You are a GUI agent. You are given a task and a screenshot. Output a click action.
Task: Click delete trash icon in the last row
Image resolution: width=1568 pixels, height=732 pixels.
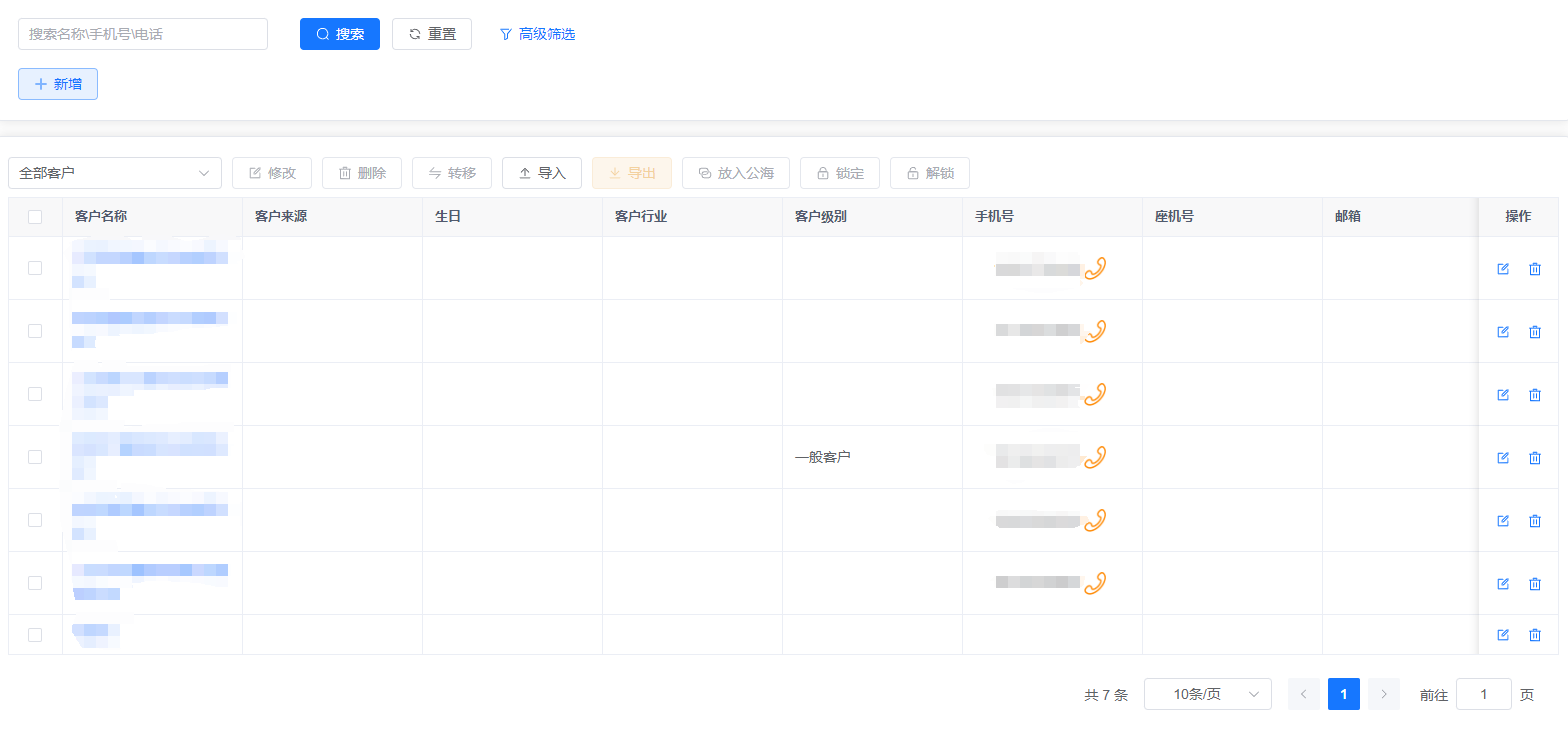tap(1535, 635)
